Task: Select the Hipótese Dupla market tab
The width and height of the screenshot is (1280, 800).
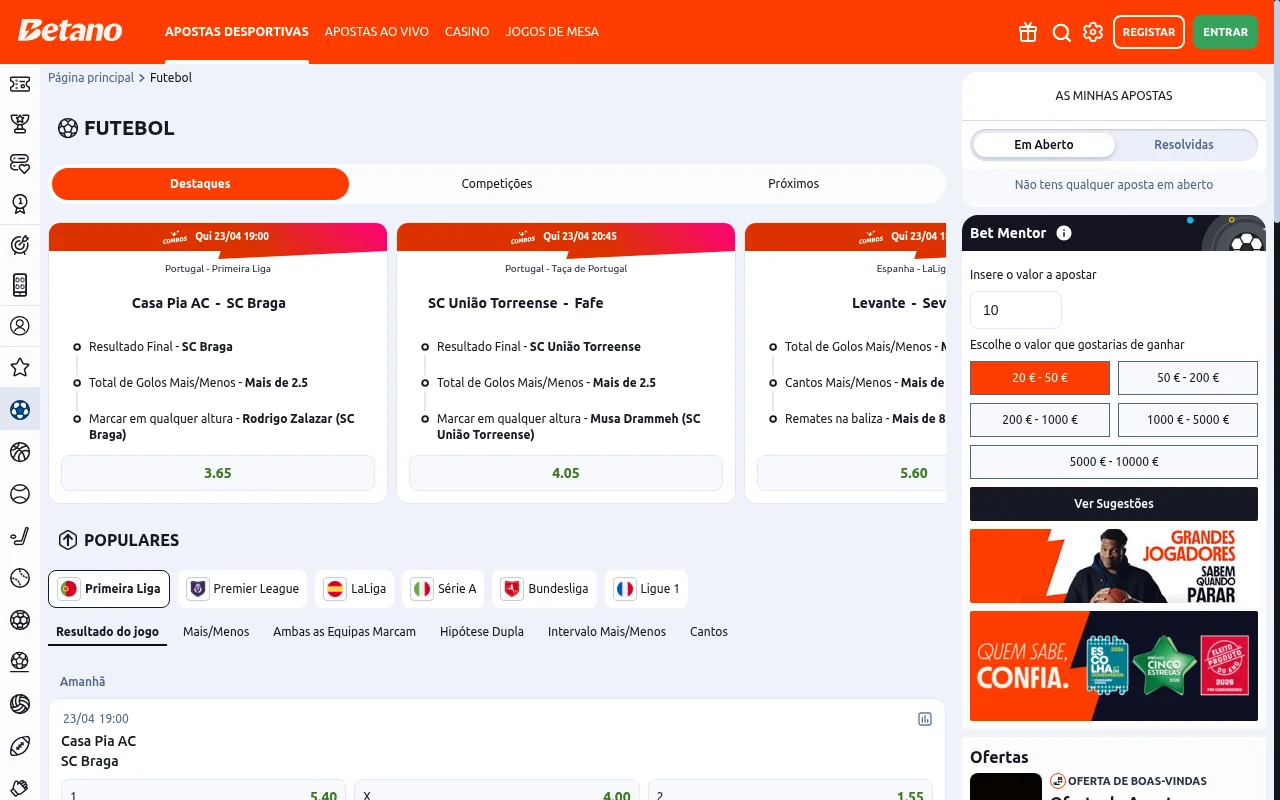Action: pyautogui.click(x=482, y=632)
